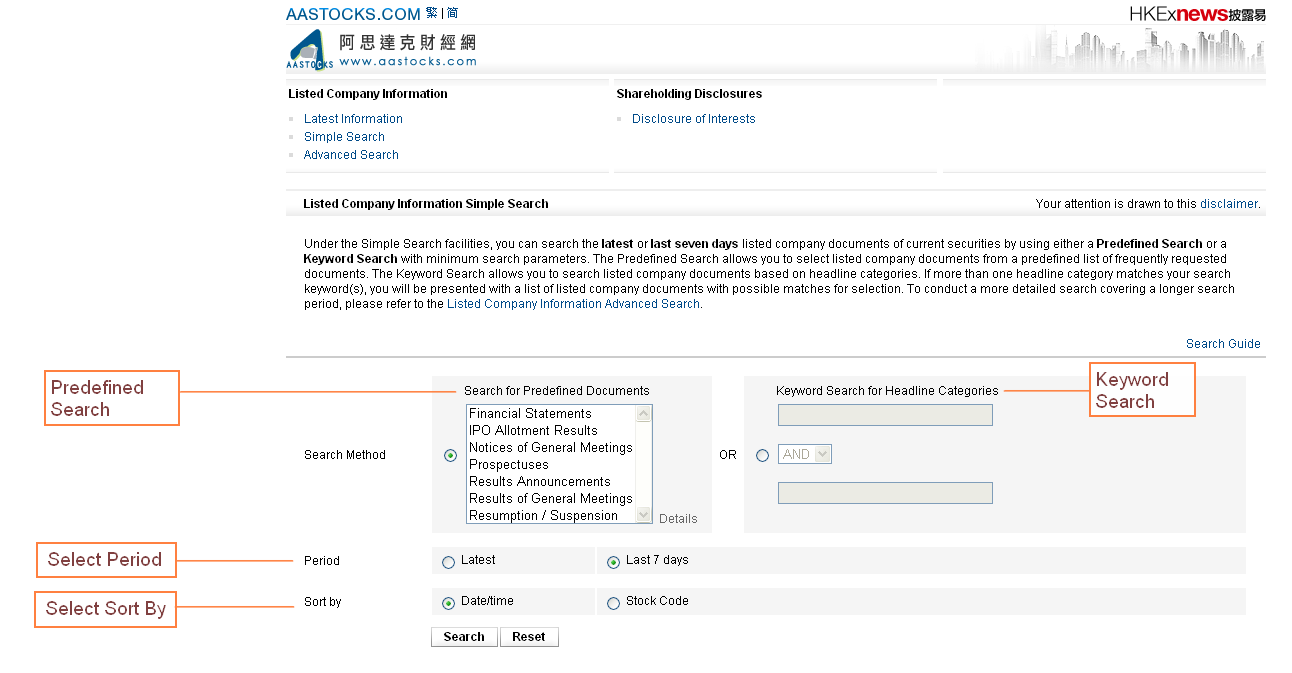Choose the Last 7 days period

(x=613, y=562)
